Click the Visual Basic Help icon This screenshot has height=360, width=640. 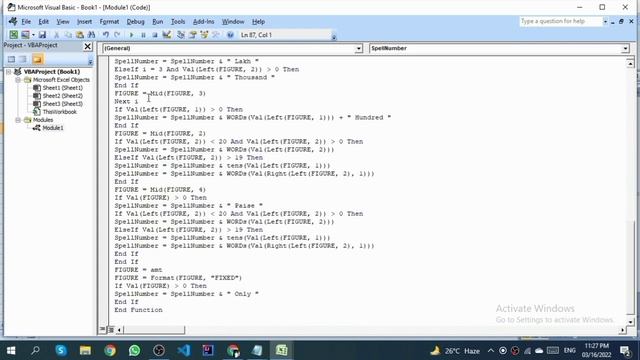coord(230,35)
